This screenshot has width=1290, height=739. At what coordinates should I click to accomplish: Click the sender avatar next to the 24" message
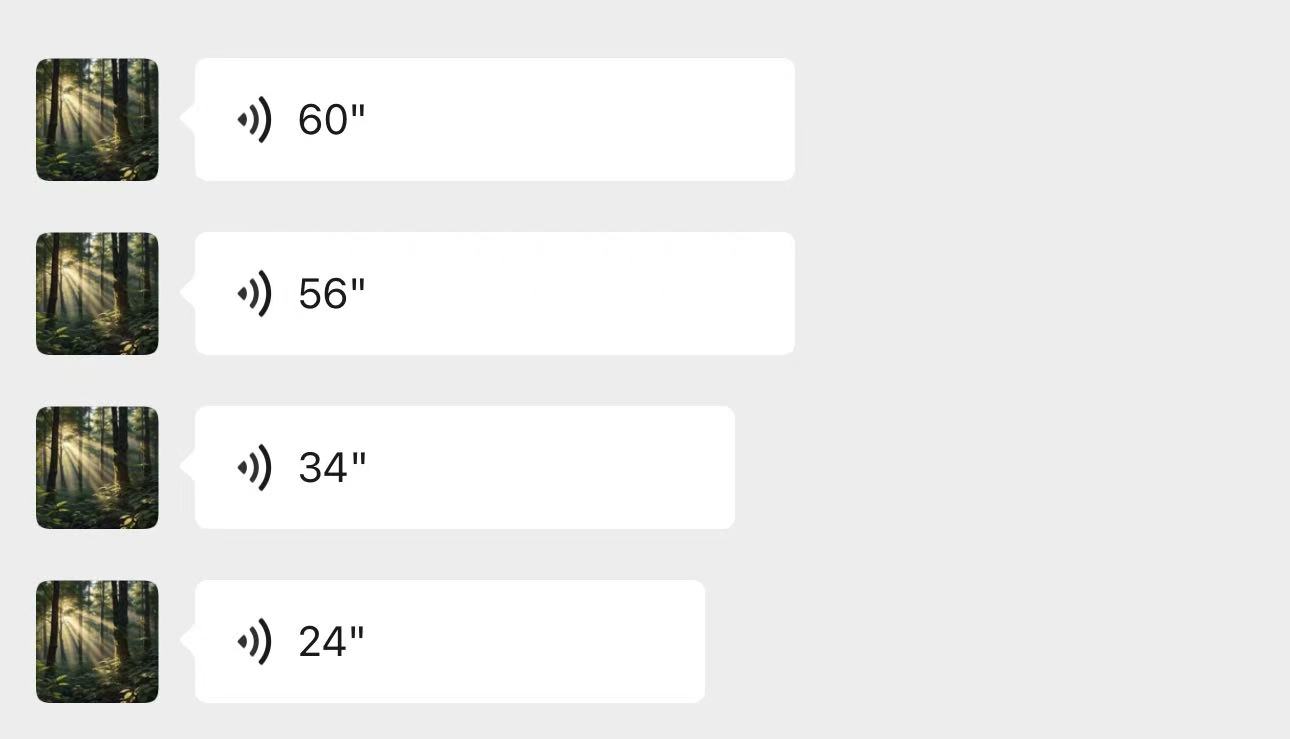[97, 642]
